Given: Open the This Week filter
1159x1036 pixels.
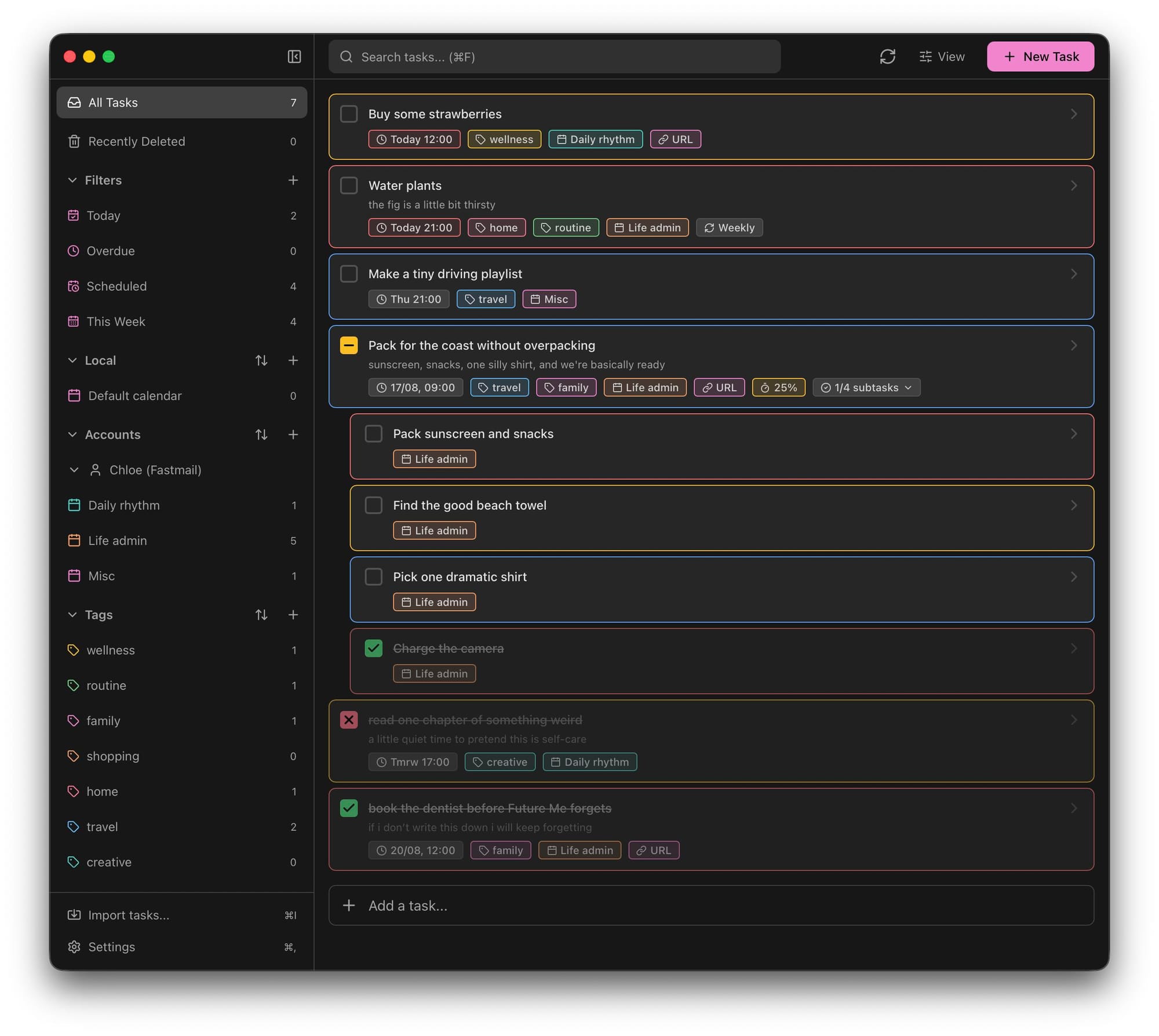Looking at the screenshot, I should [182, 322].
